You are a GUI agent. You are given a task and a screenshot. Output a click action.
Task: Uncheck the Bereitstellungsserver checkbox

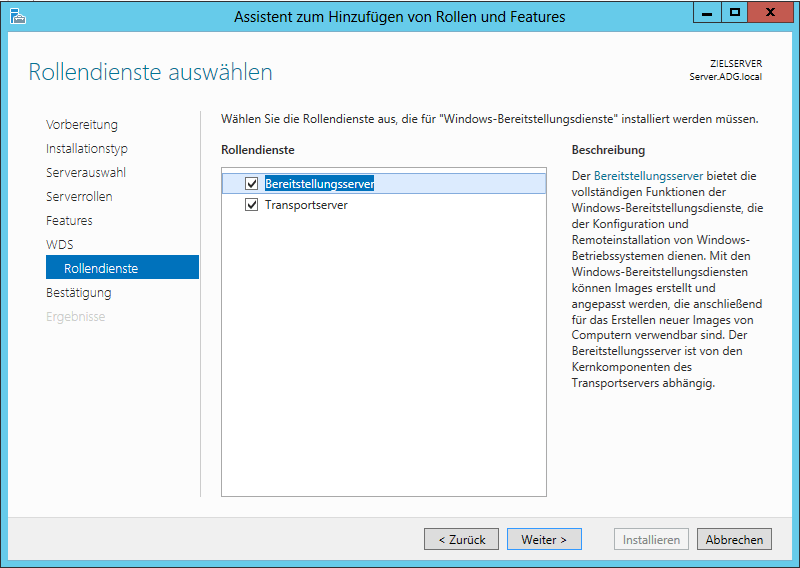(x=252, y=183)
